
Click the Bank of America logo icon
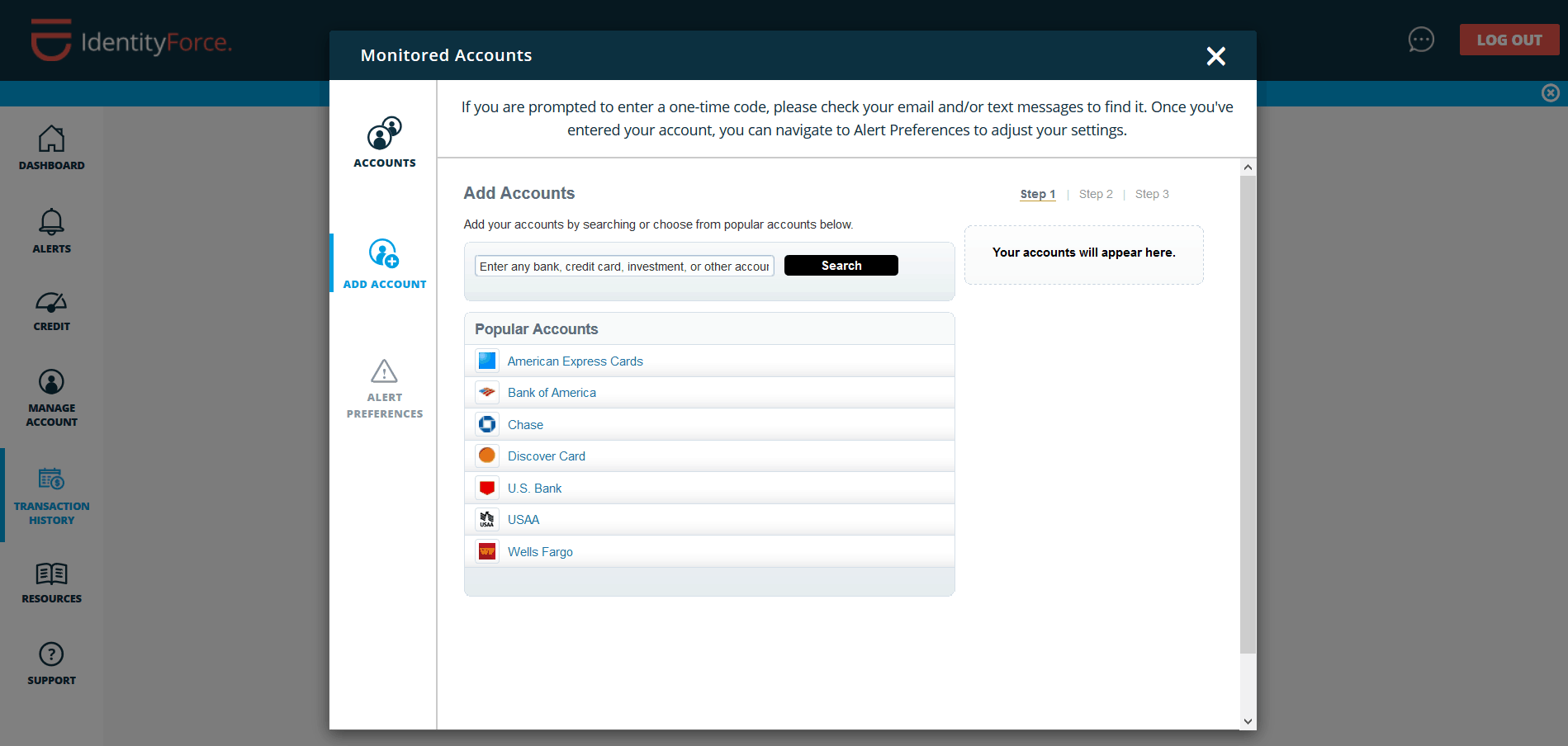click(x=487, y=392)
